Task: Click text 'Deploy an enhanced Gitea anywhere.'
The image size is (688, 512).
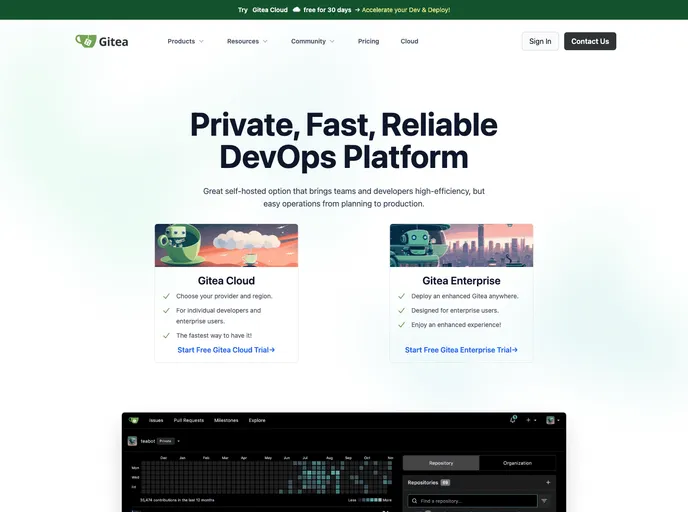Action: 465,296
